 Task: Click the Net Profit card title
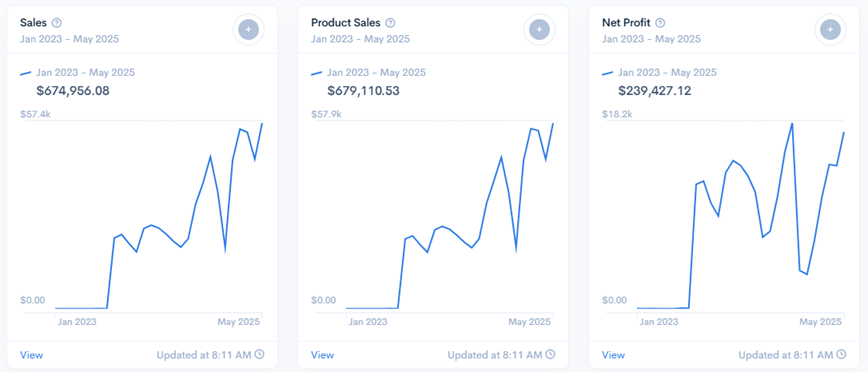point(626,23)
